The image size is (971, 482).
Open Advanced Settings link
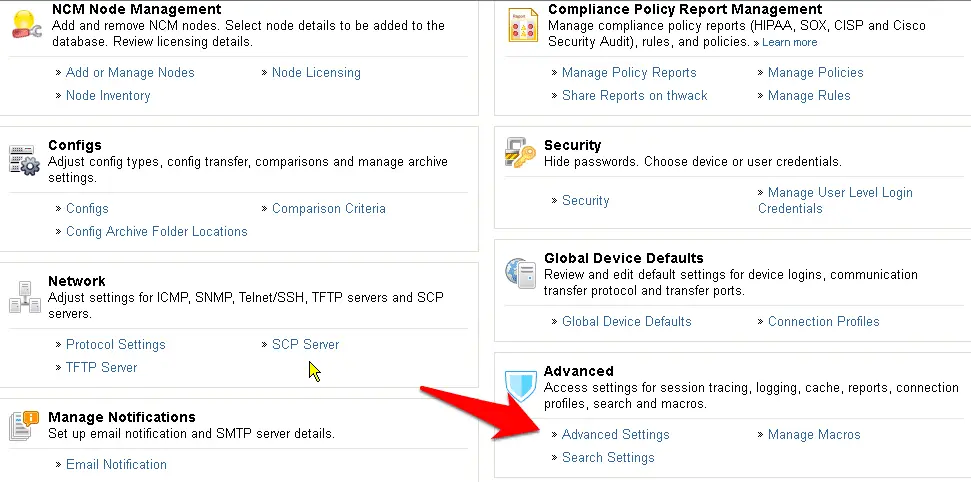click(616, 435)
